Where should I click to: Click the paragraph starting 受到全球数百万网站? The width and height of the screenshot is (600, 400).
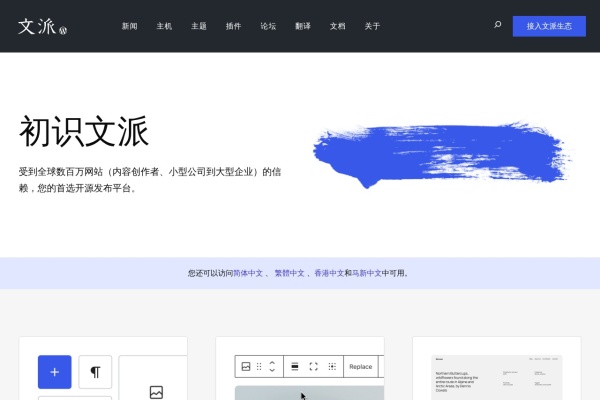point(150,180)
